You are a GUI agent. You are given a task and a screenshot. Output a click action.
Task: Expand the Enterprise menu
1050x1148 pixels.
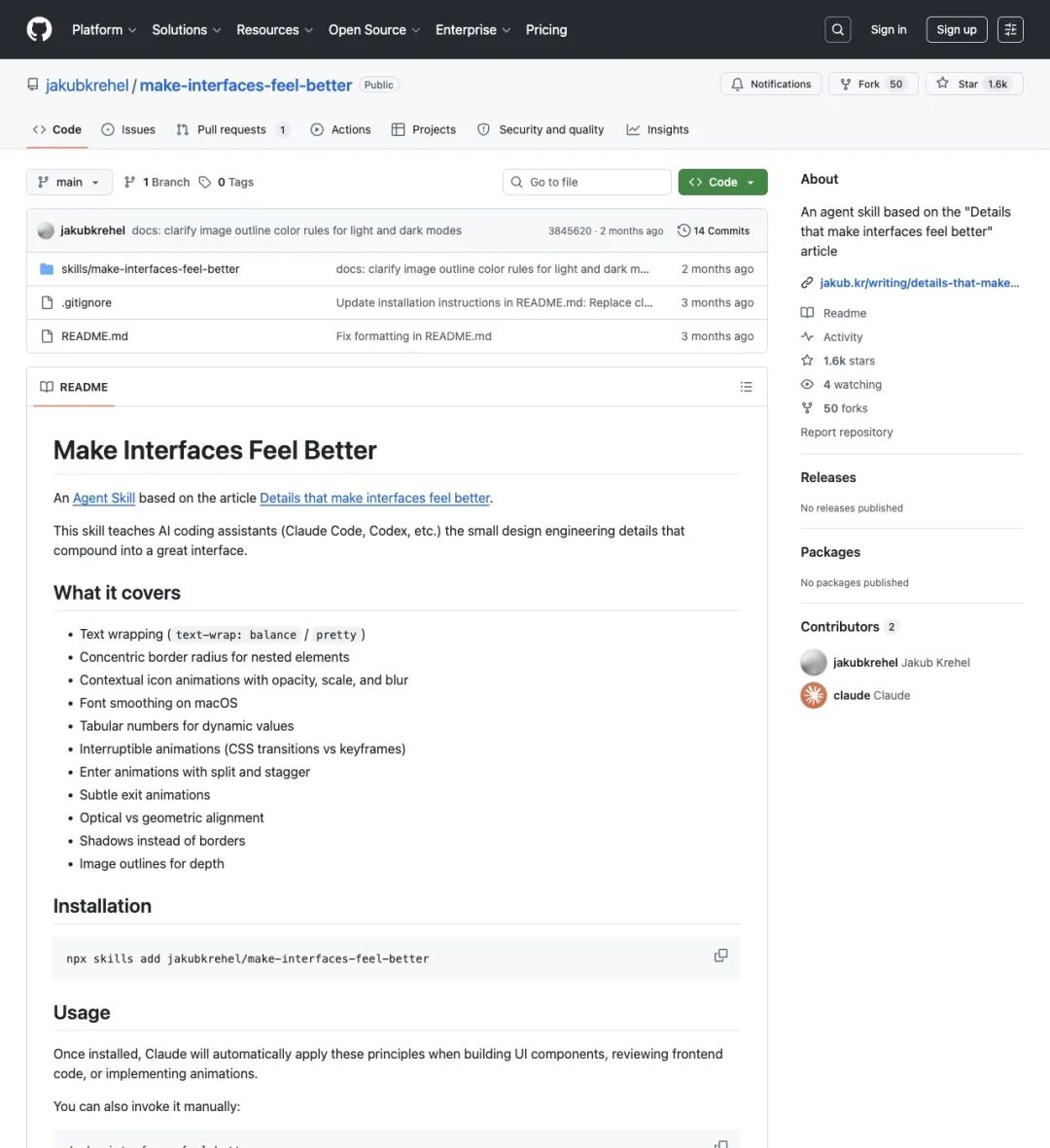[472, 29]
